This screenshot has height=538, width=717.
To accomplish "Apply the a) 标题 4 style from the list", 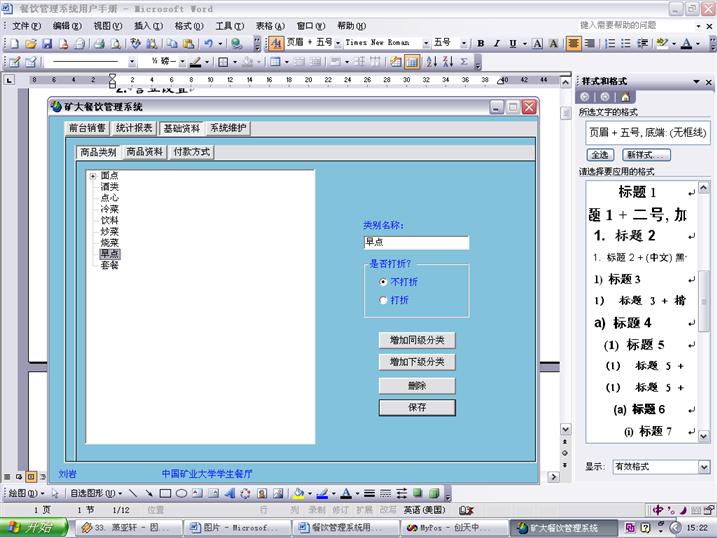I will click(x=642, y=323).
